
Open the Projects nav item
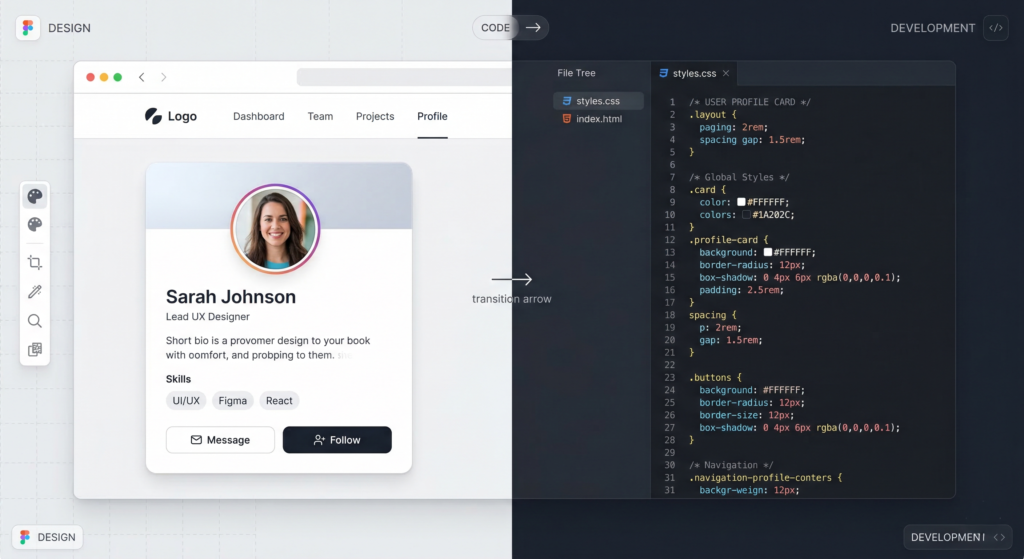click(375, 116)
